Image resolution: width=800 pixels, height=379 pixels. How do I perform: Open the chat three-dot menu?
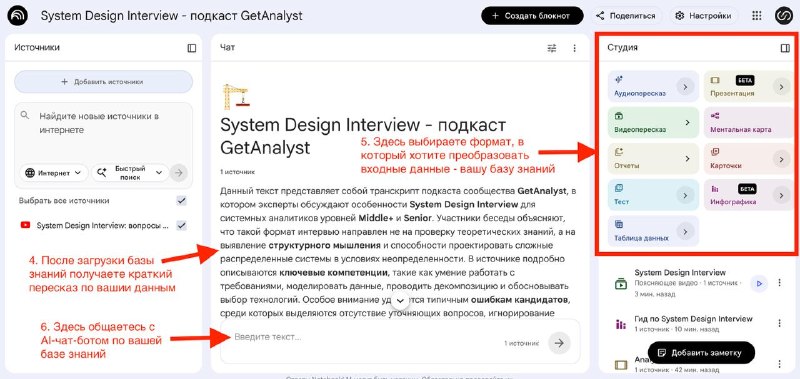[x=574, y=48]
